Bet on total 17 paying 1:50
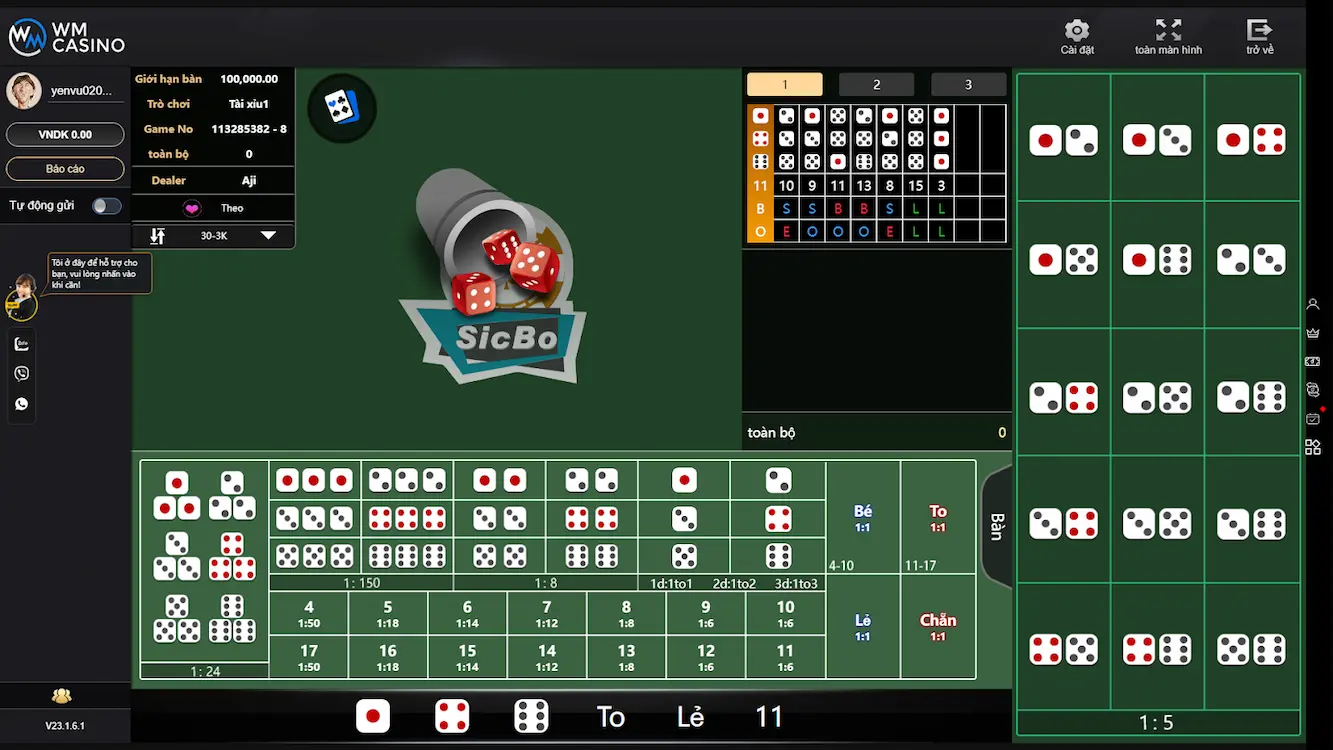 [x=309, y=657]
